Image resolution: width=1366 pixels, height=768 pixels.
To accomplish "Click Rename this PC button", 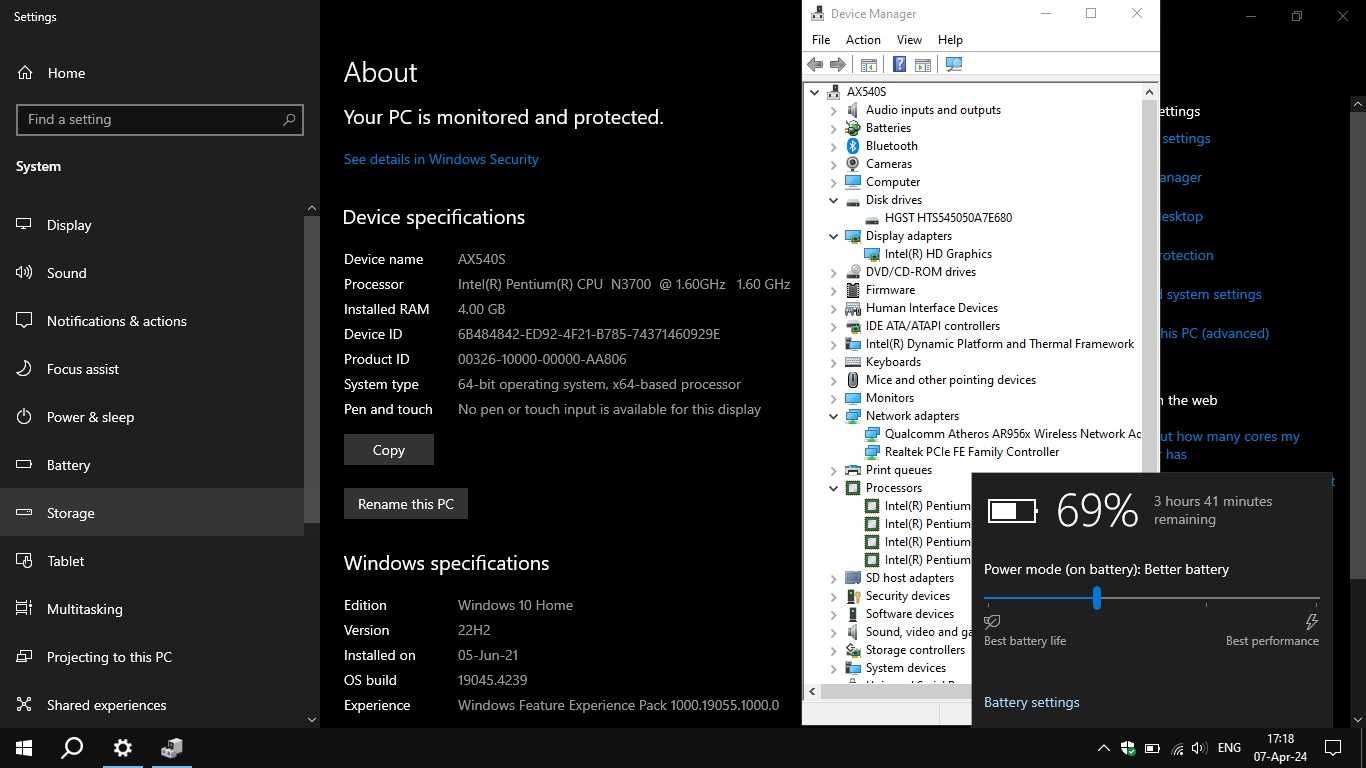I will (x=406, y=504).
